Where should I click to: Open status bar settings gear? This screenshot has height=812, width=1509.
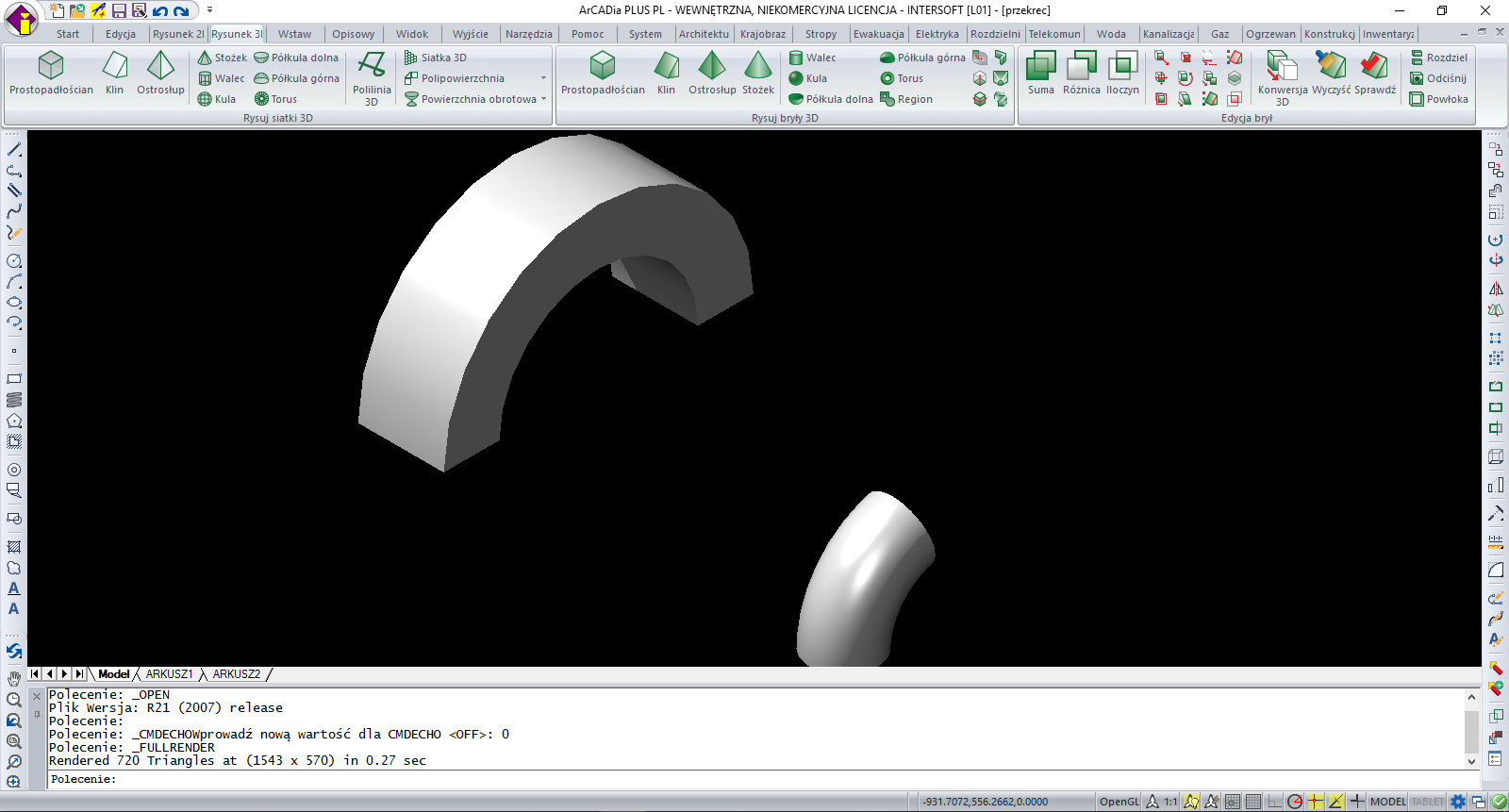click(1459, 802)
